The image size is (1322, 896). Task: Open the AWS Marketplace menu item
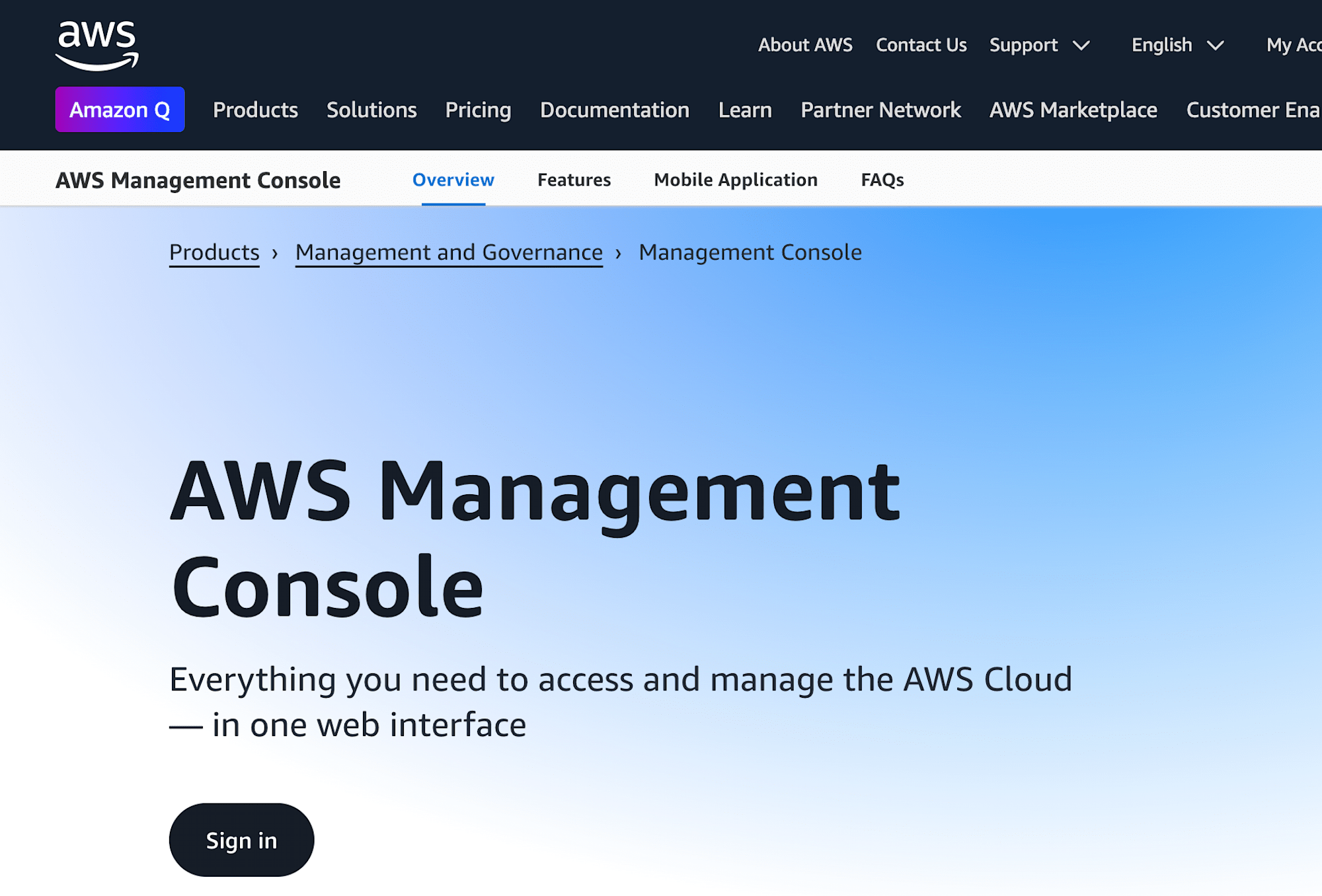[x=1073, y=110]
